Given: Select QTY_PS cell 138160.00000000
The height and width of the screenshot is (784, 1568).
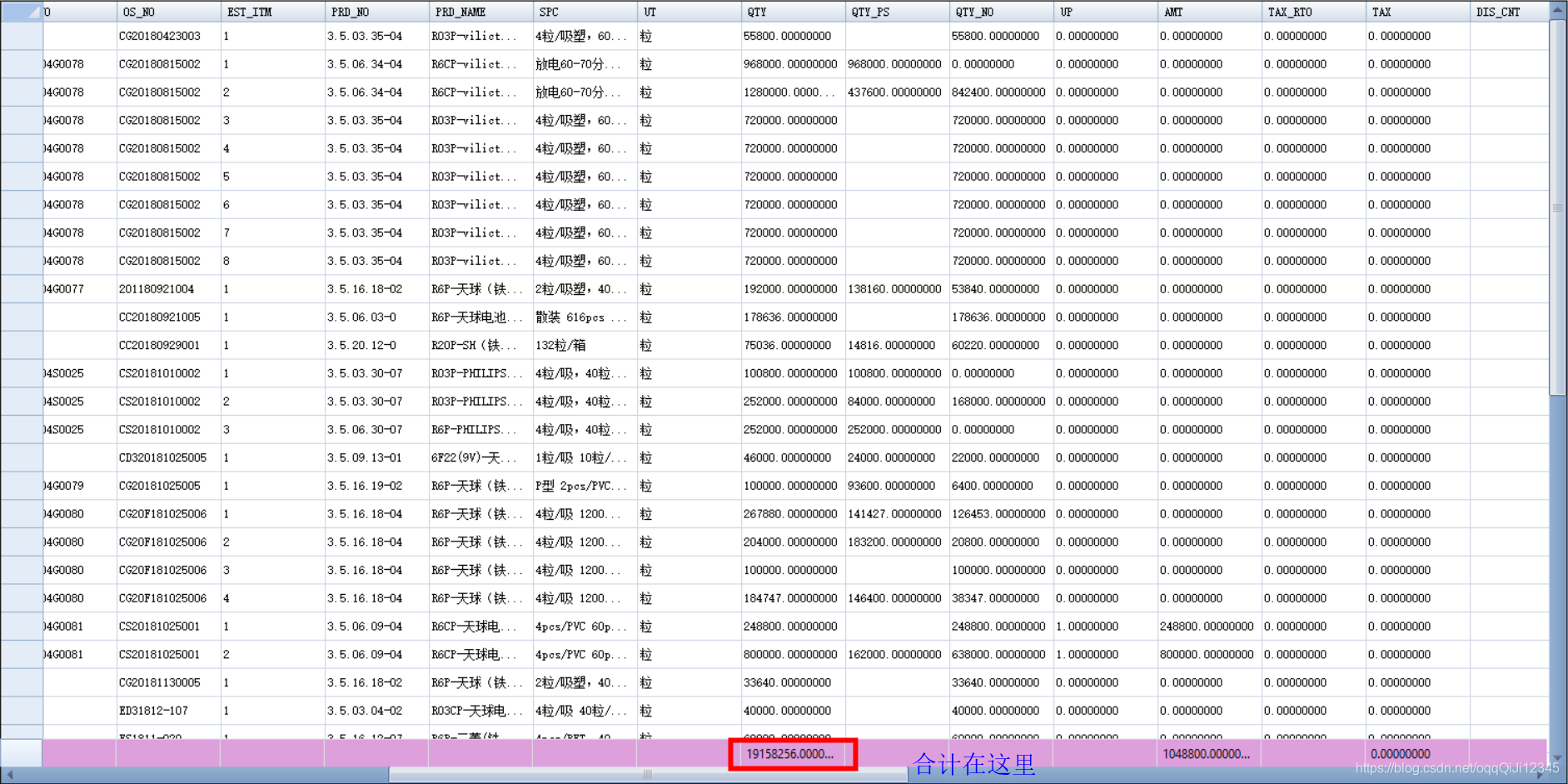Looking at the screenshot, I should [x=897, y=289].
